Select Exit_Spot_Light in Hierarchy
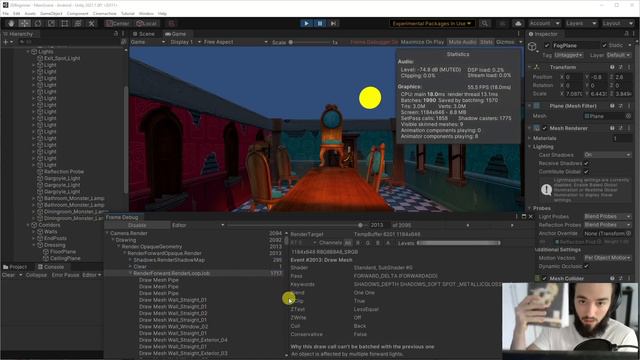Screen dimensions: 640x360 [62, 58]
